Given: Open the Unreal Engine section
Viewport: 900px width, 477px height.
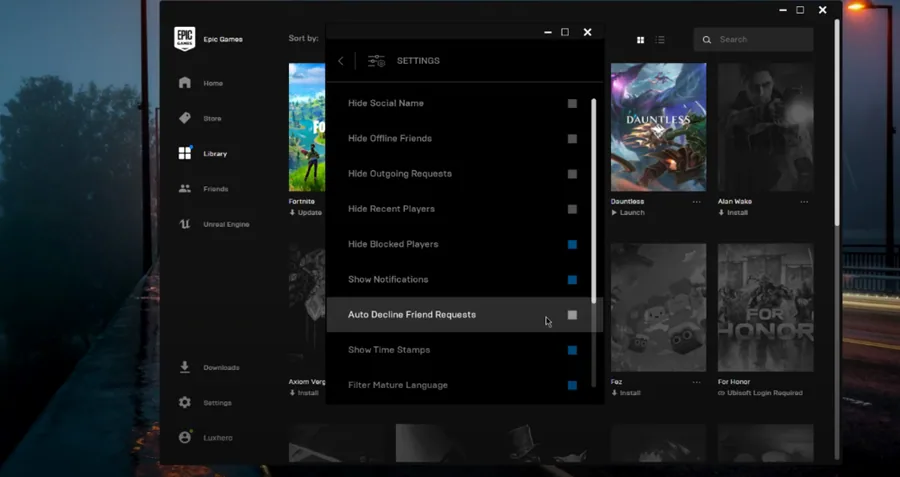Looking at the screenshot, I should (214, 224).
